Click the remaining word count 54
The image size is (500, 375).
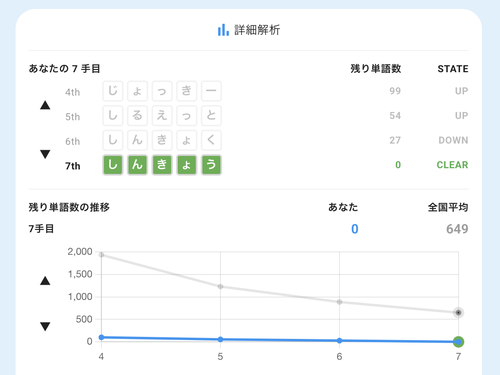[395, 116]
